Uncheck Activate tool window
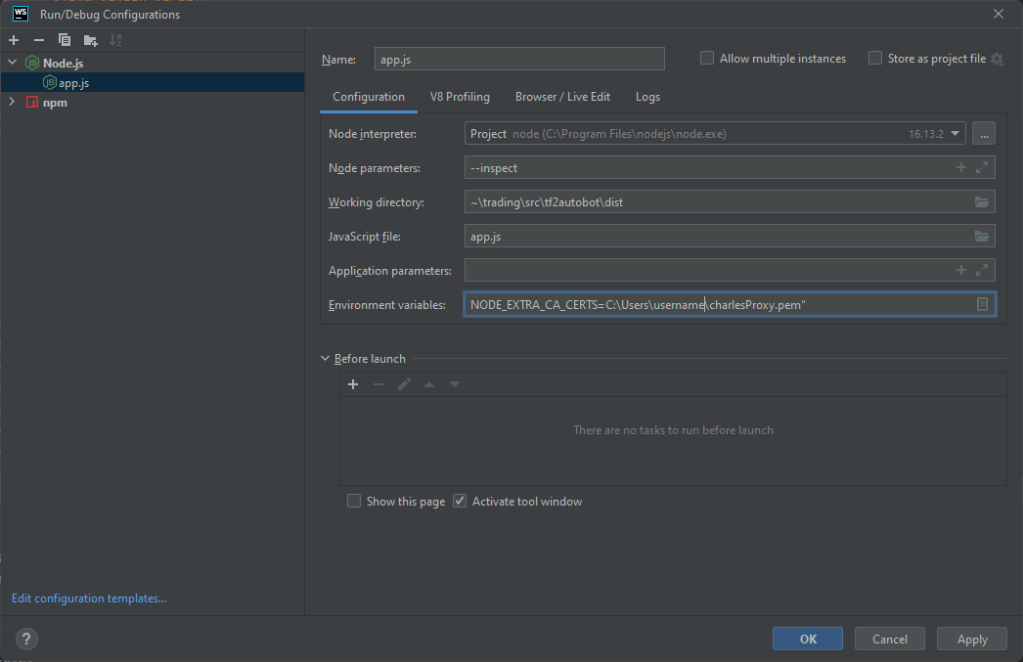 459,501
